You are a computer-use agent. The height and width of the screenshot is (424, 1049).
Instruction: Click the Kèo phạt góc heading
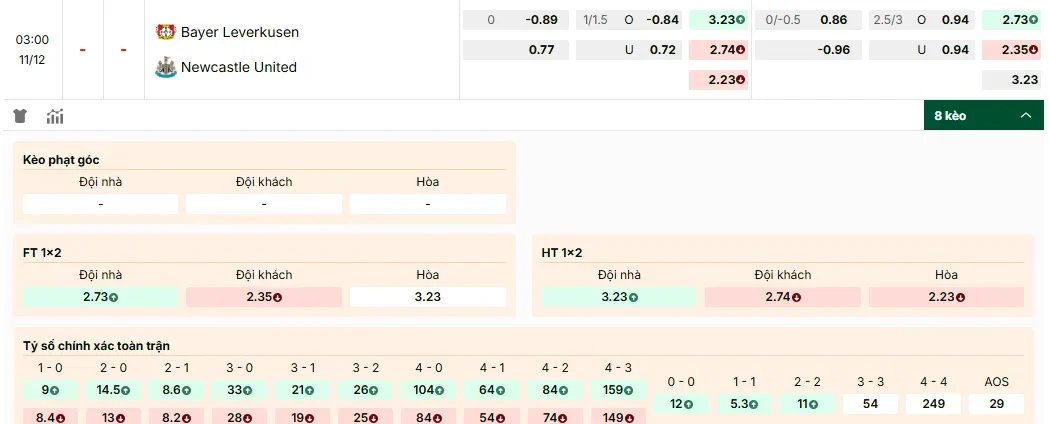pos(61,160)
